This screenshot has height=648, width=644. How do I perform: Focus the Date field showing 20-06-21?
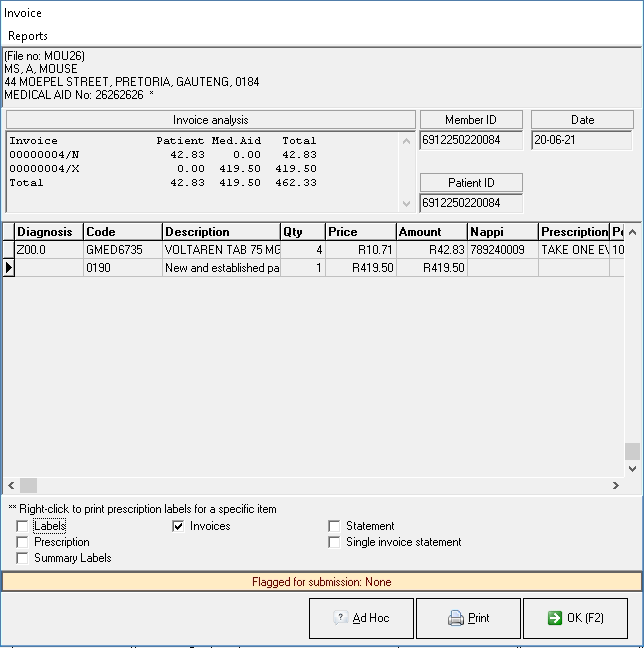coord(582,140)
